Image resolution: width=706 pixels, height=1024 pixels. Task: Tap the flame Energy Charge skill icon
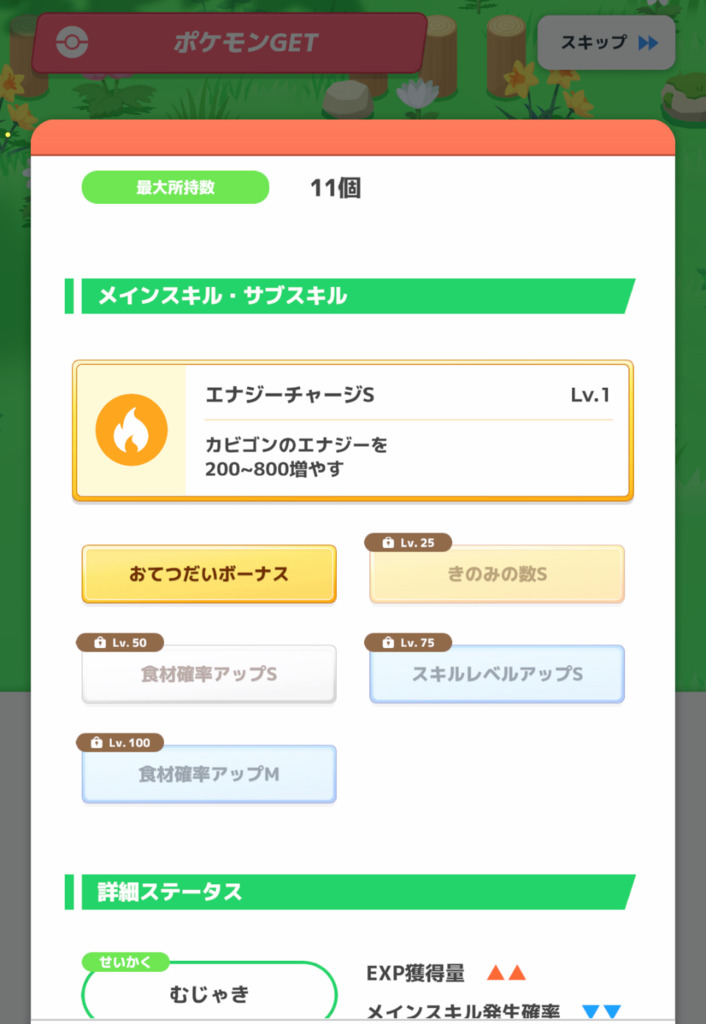coord(131,430)
